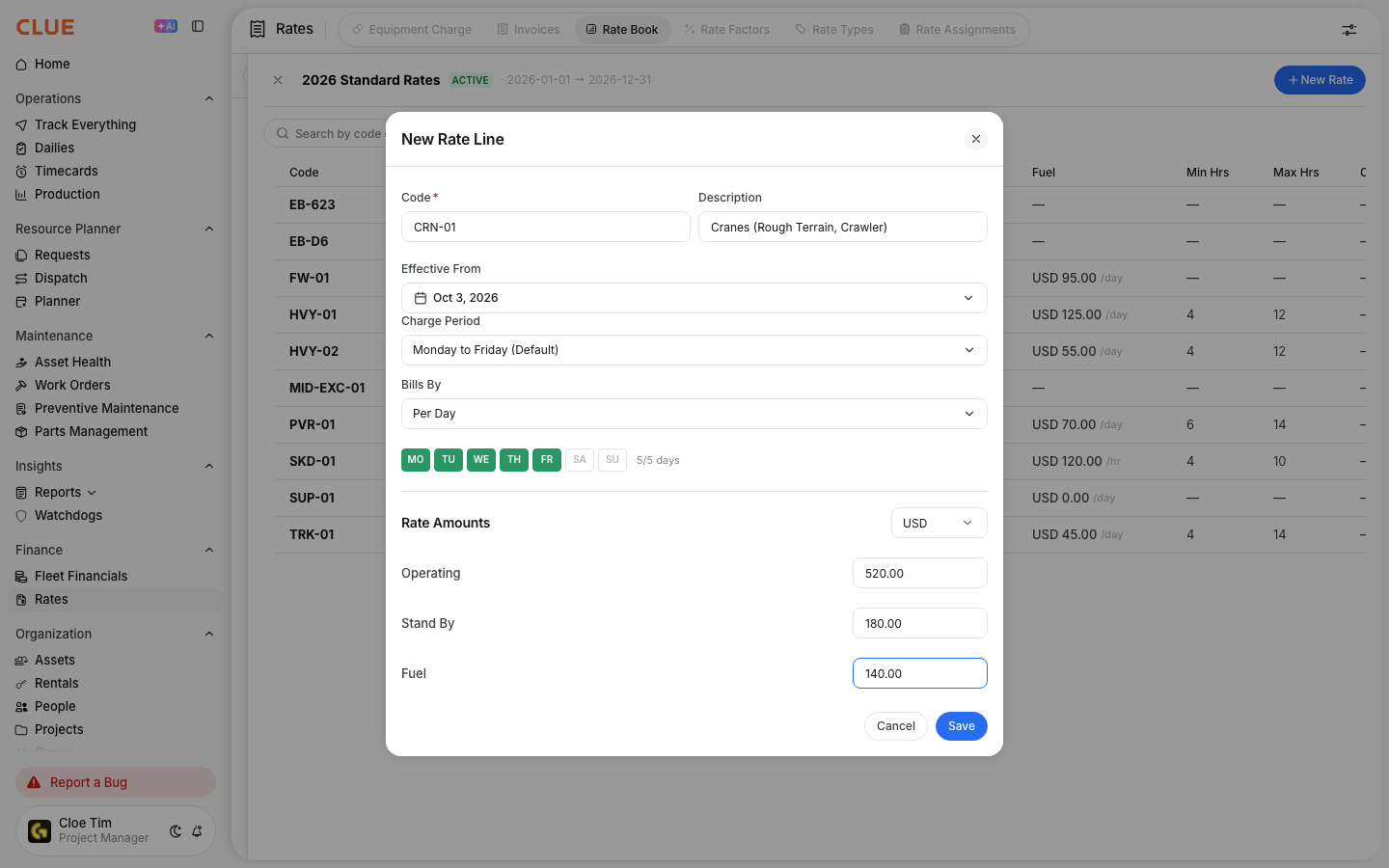Click calendar icon in Effective From
1389x868 pixels.
click(x=421, y=298)
